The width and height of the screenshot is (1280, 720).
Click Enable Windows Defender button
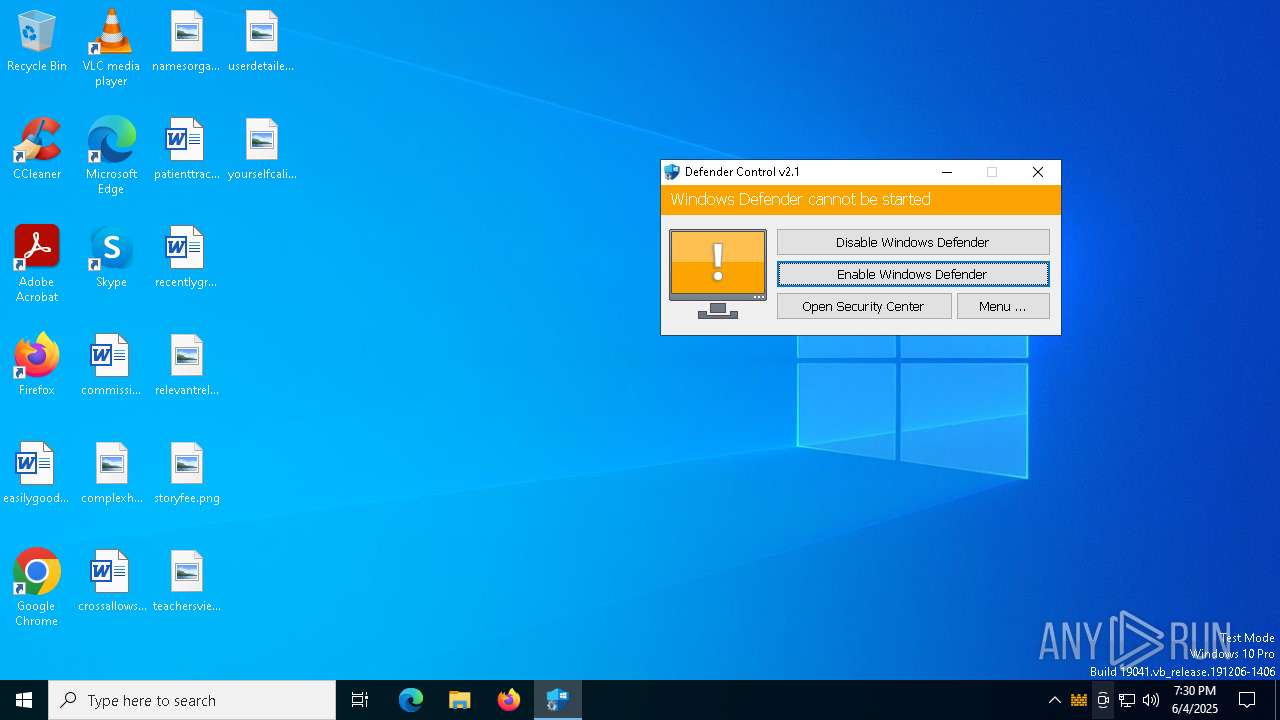coord(913,274)
